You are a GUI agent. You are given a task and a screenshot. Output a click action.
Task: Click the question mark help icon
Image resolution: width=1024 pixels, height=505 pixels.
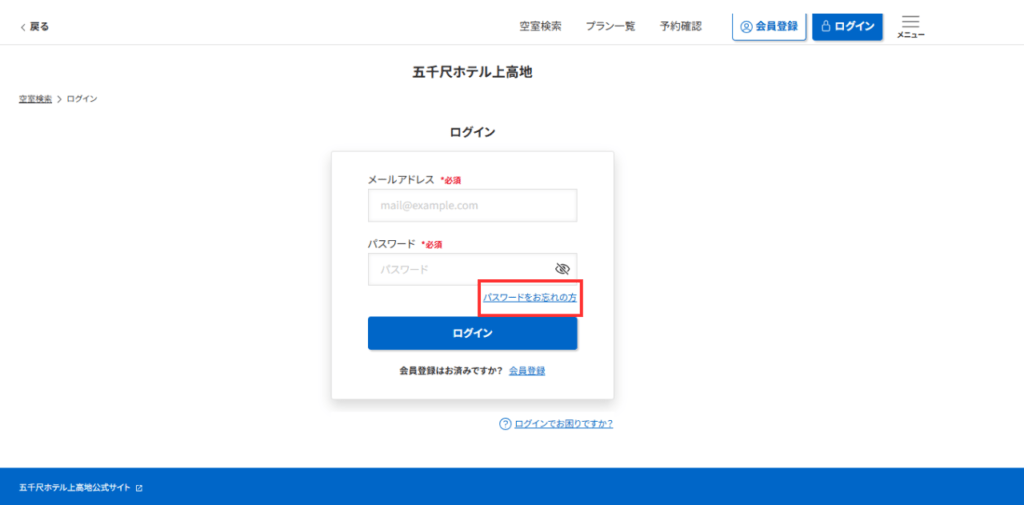[505, 424]
